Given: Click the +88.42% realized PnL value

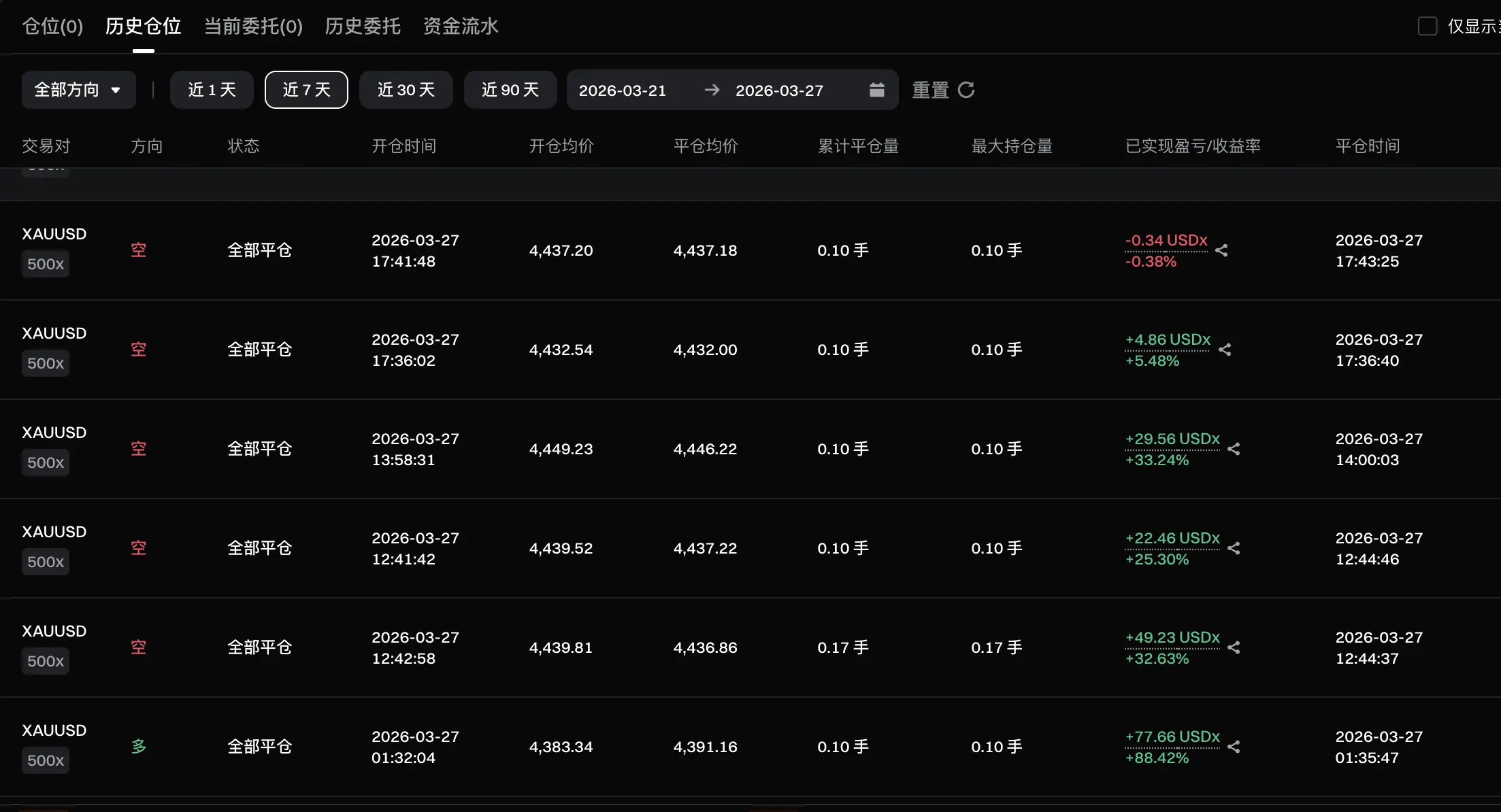Looking at the screenshot, I should (1157, 758).
